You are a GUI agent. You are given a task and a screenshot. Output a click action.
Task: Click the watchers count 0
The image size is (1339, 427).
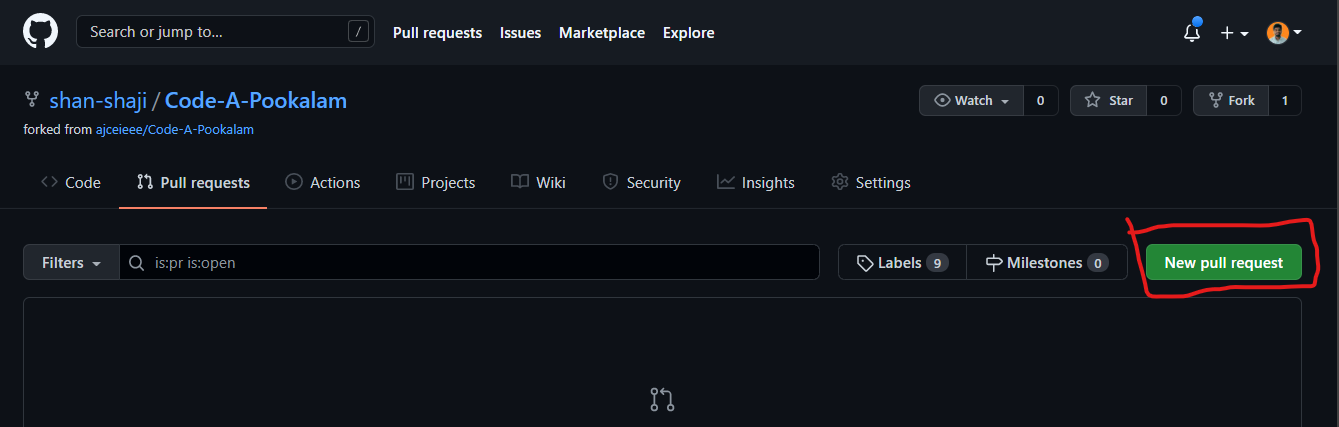[x=1040, y=101]
